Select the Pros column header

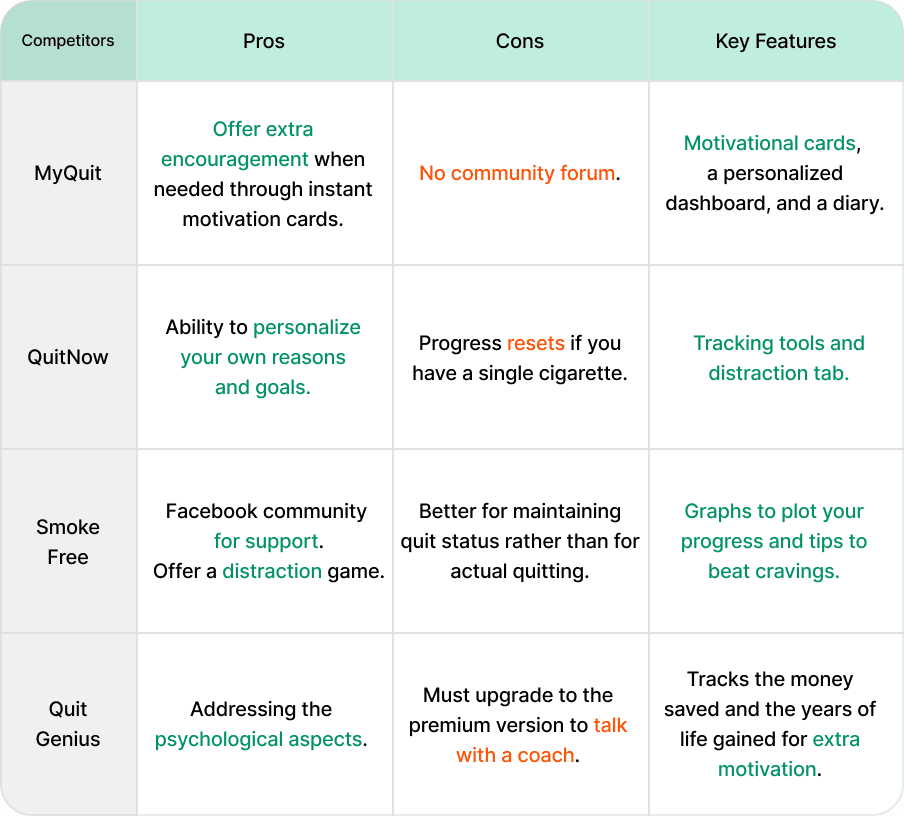point(263,41)
